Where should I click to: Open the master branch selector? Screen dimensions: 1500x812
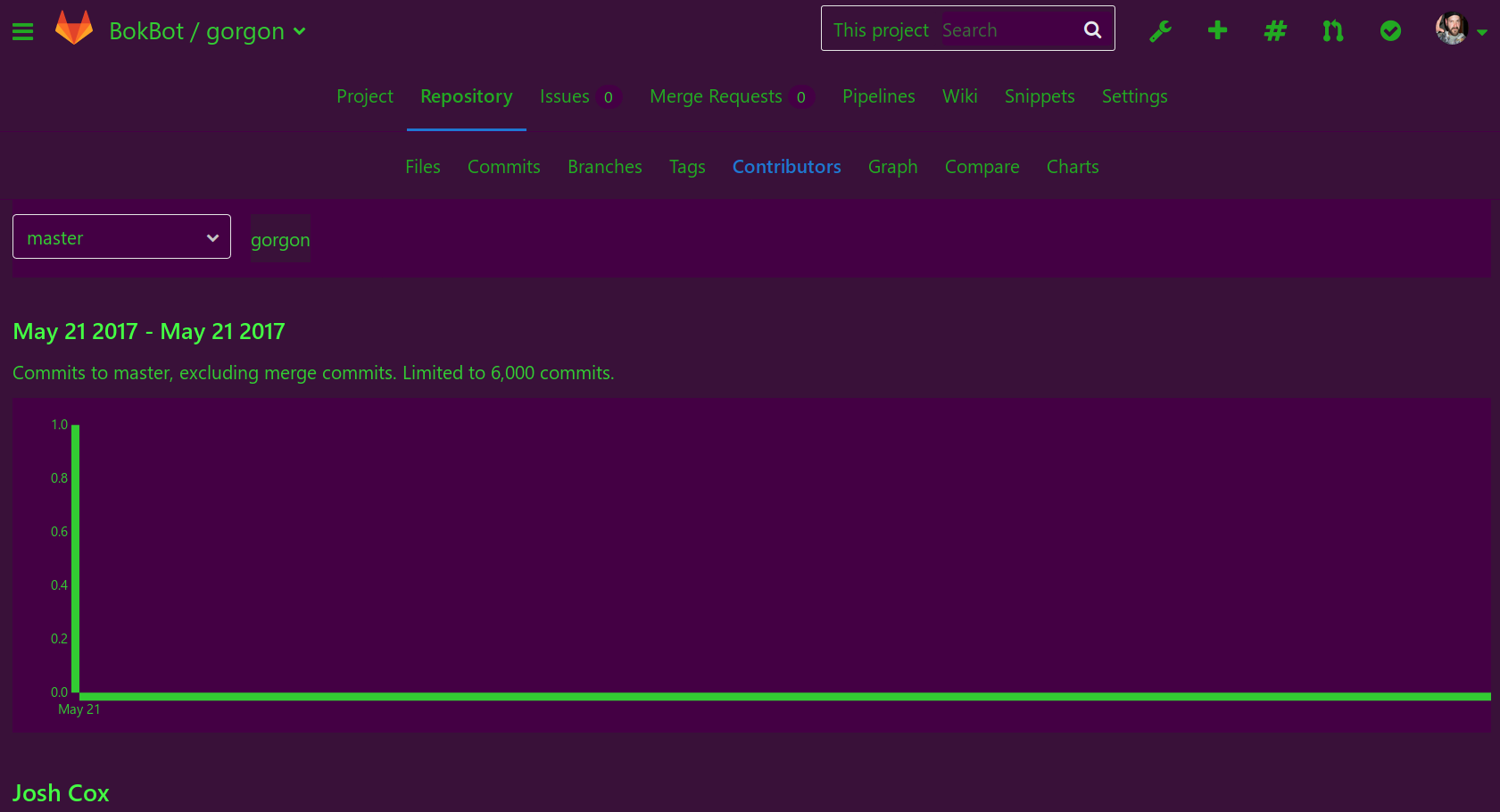point(121,236)
